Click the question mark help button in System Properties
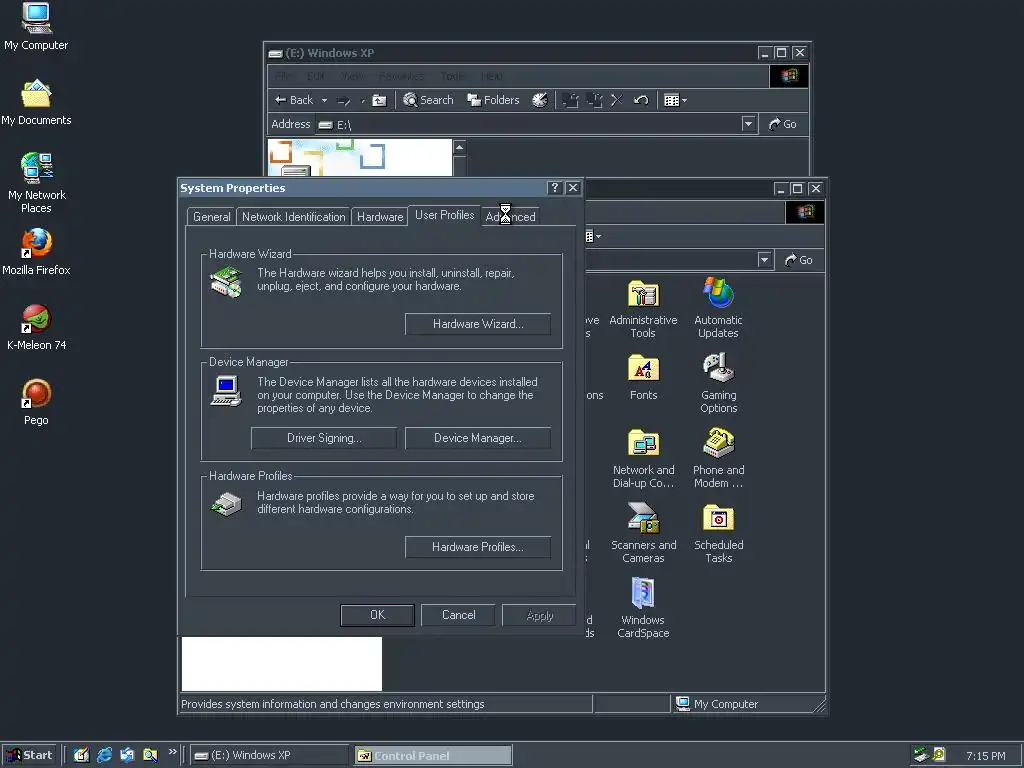This screenshot has height=768, width=1024. pyautogui.click(x=554, y=188)
